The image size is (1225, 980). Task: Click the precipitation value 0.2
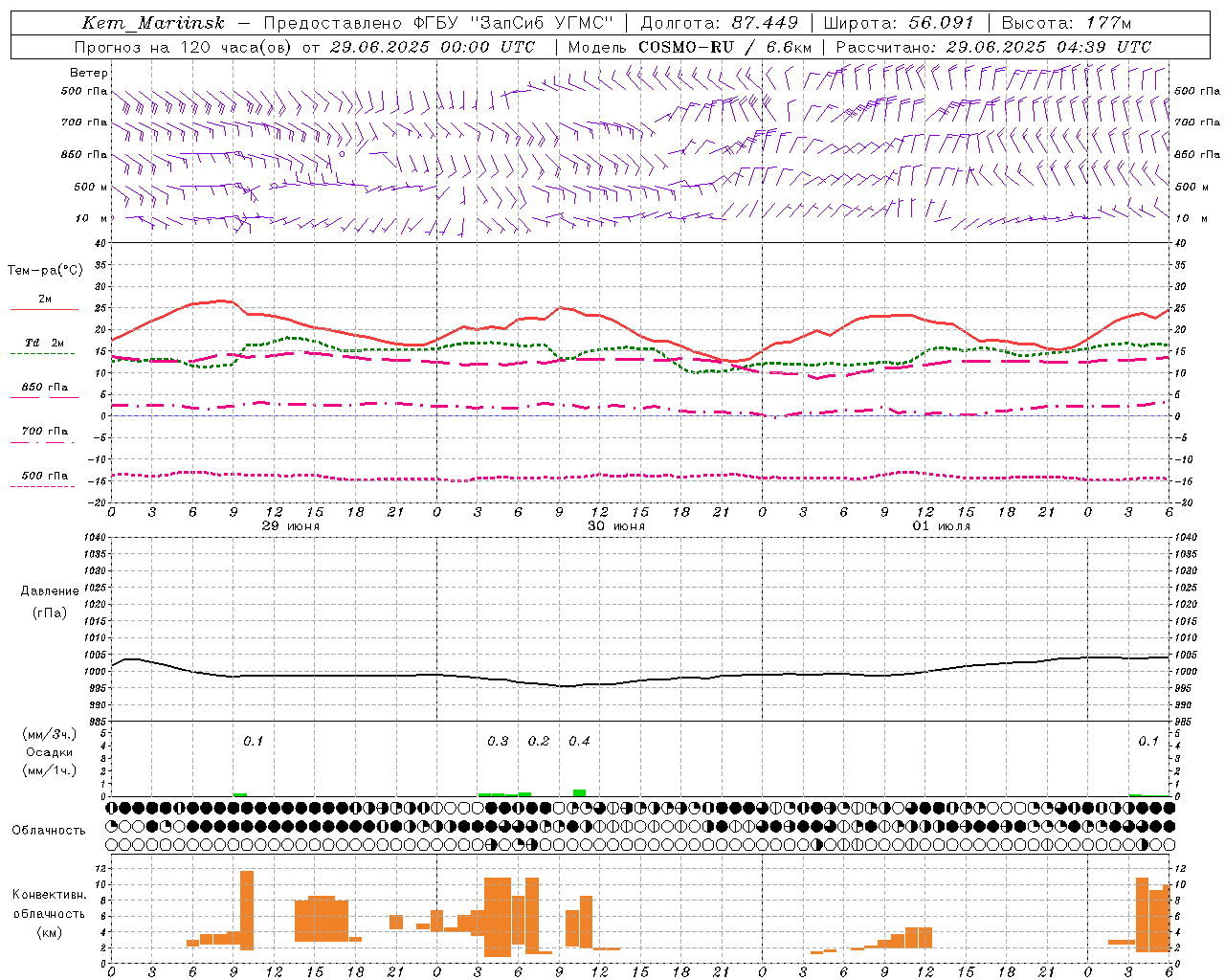coord(539,742)
